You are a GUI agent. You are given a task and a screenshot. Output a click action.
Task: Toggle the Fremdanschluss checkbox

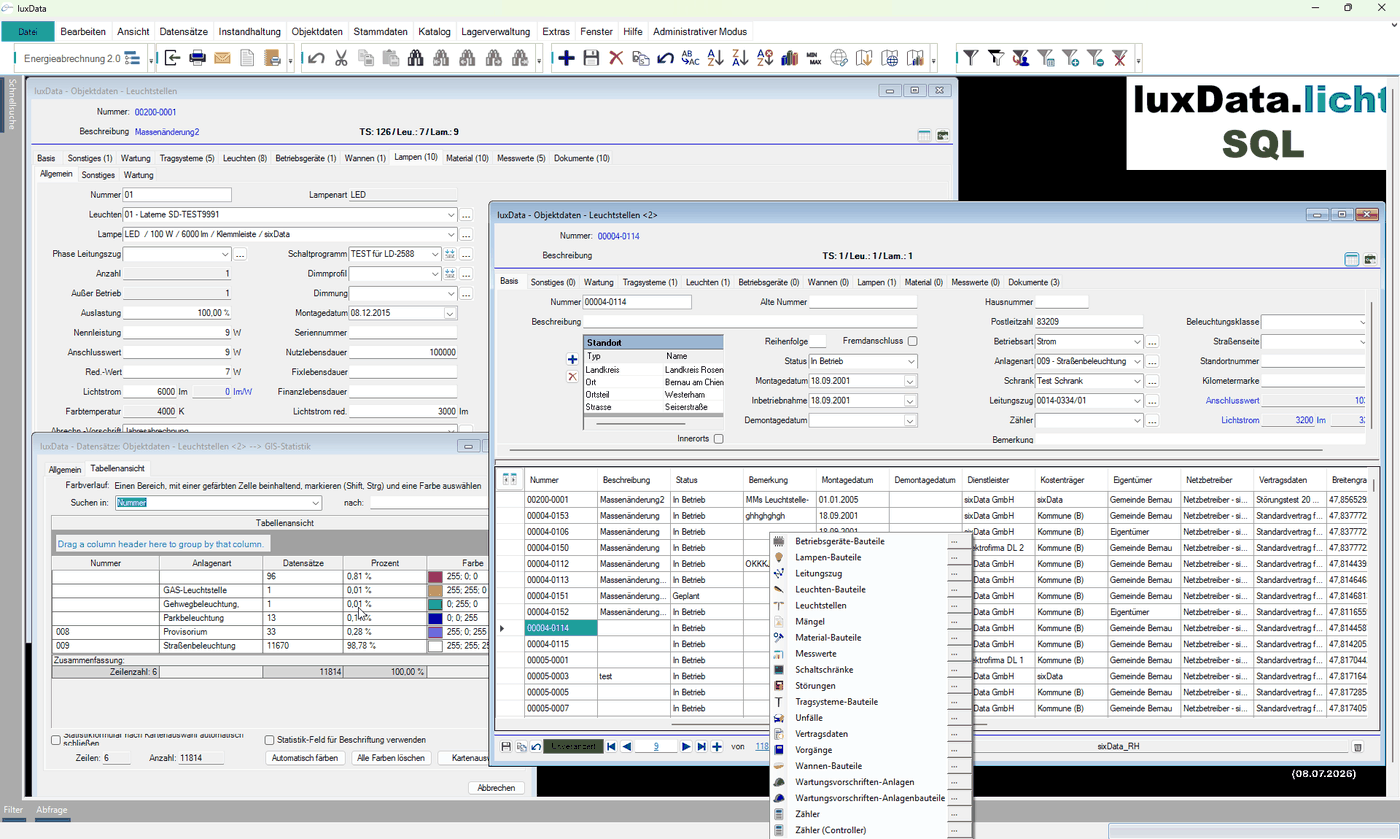pos(912,341)
